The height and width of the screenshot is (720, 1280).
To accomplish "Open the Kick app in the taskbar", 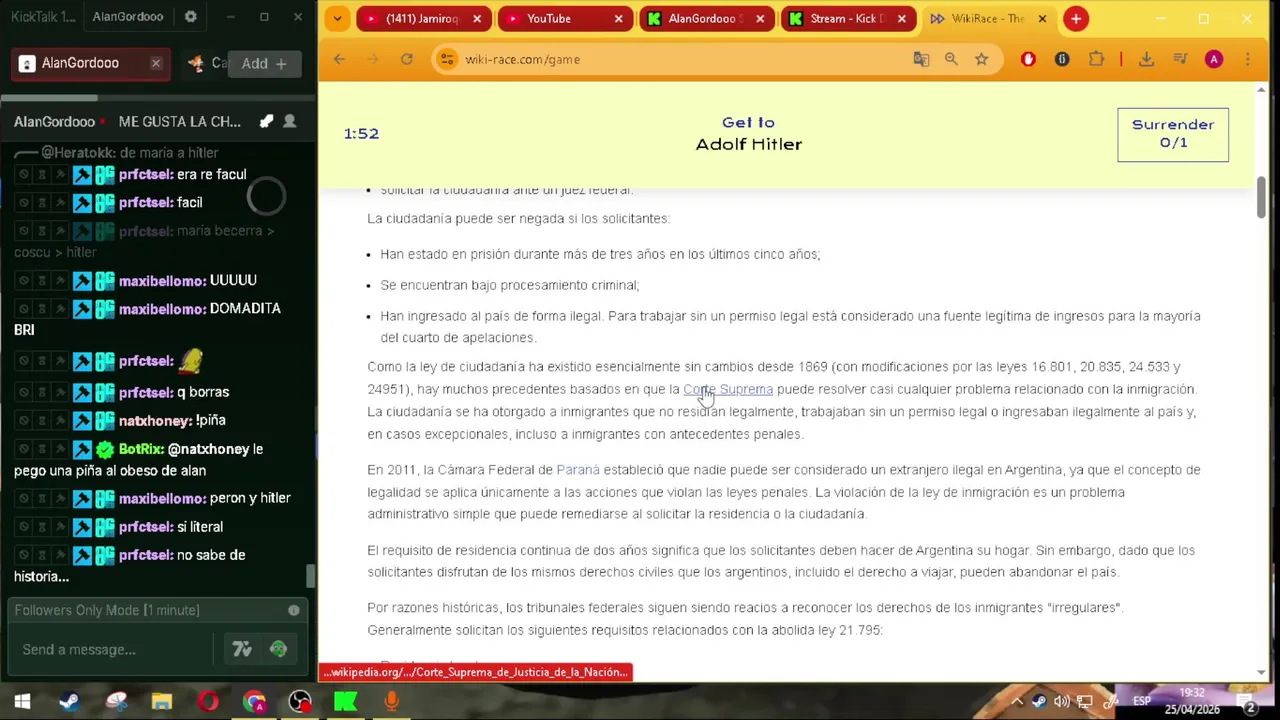I will (x=345, y=702).
